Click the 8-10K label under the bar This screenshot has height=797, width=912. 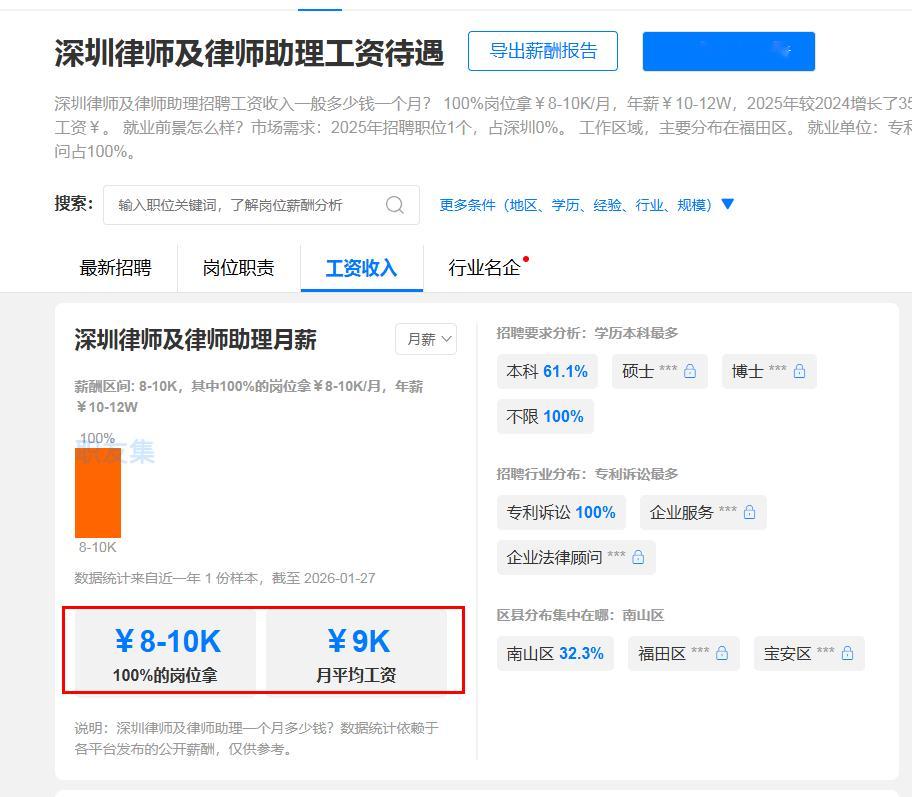[x=98, y=547]
